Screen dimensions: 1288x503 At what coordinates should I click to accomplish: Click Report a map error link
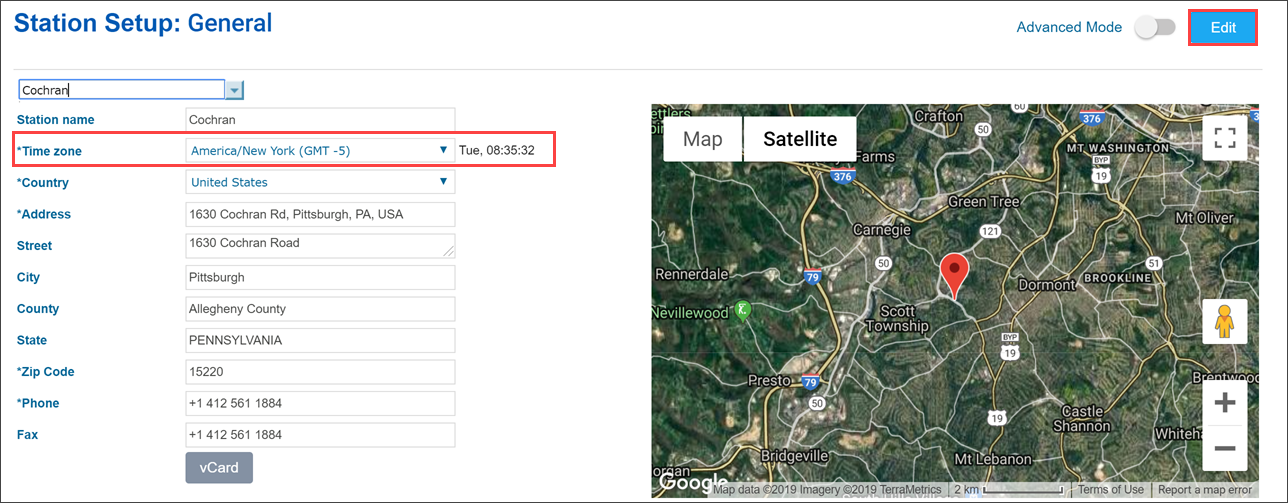point(1205,490)
